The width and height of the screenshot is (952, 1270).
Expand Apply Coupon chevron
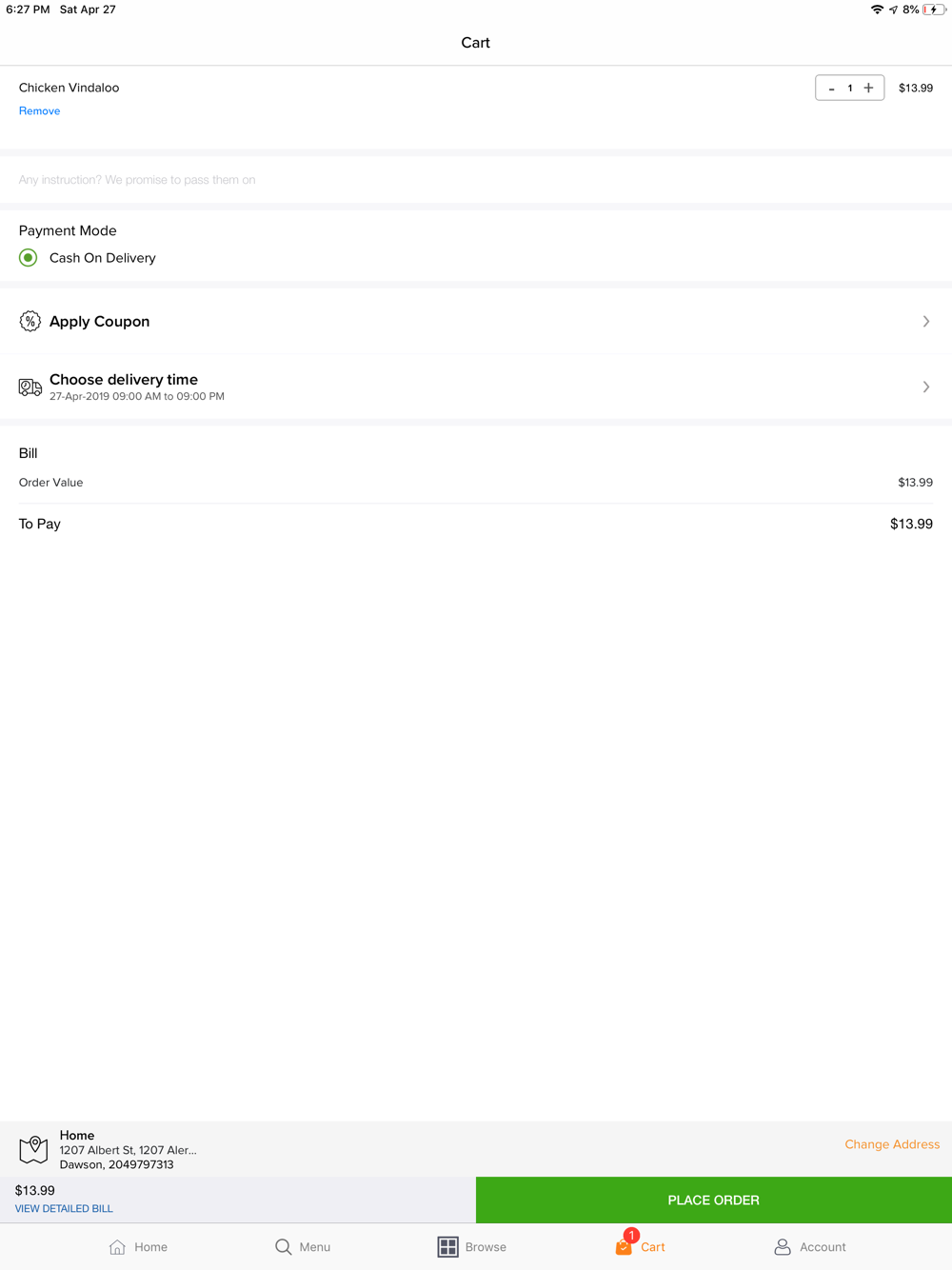tap(926, 321)
